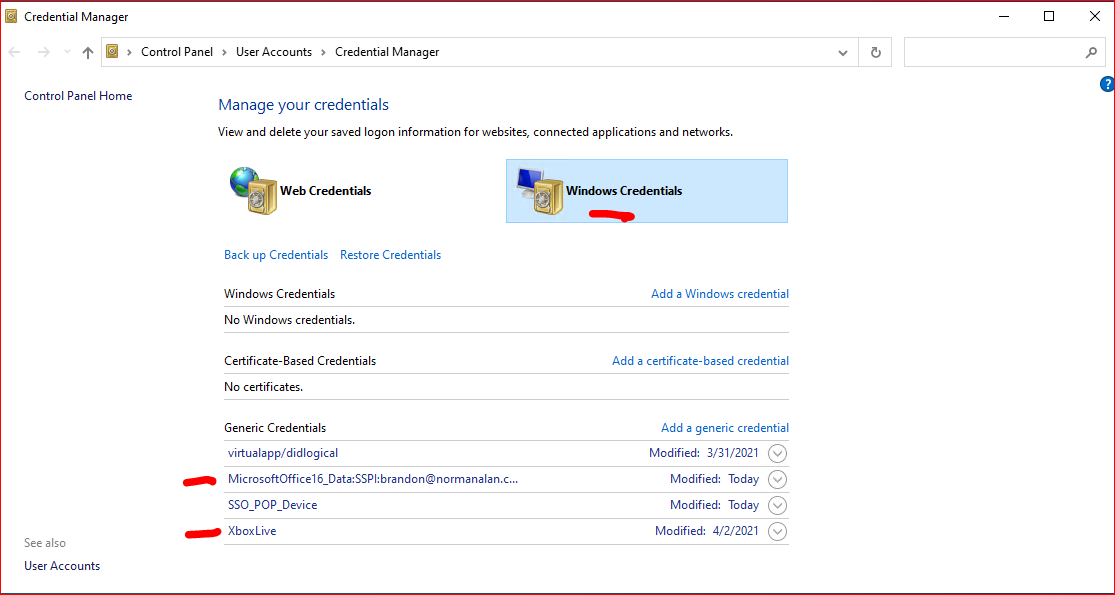This screenshot has height=595, width=1115.
Task: Click Restore Credentials link
Action: click(x=390, y=254)
